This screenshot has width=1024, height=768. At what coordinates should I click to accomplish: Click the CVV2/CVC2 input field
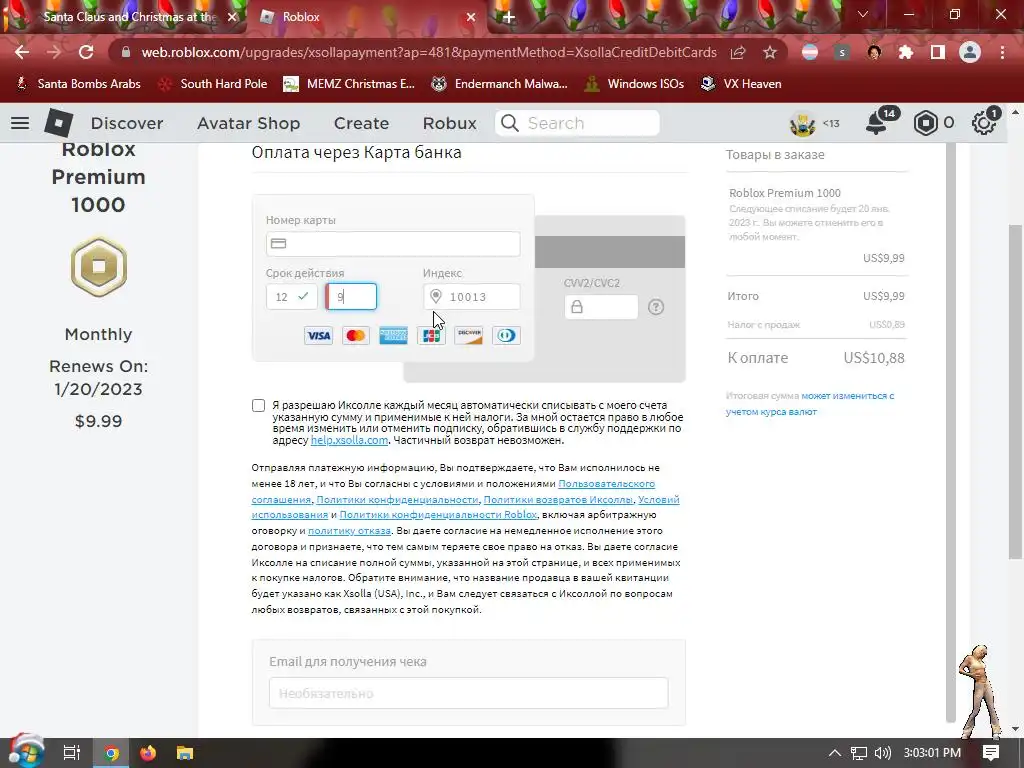point(601,307)
